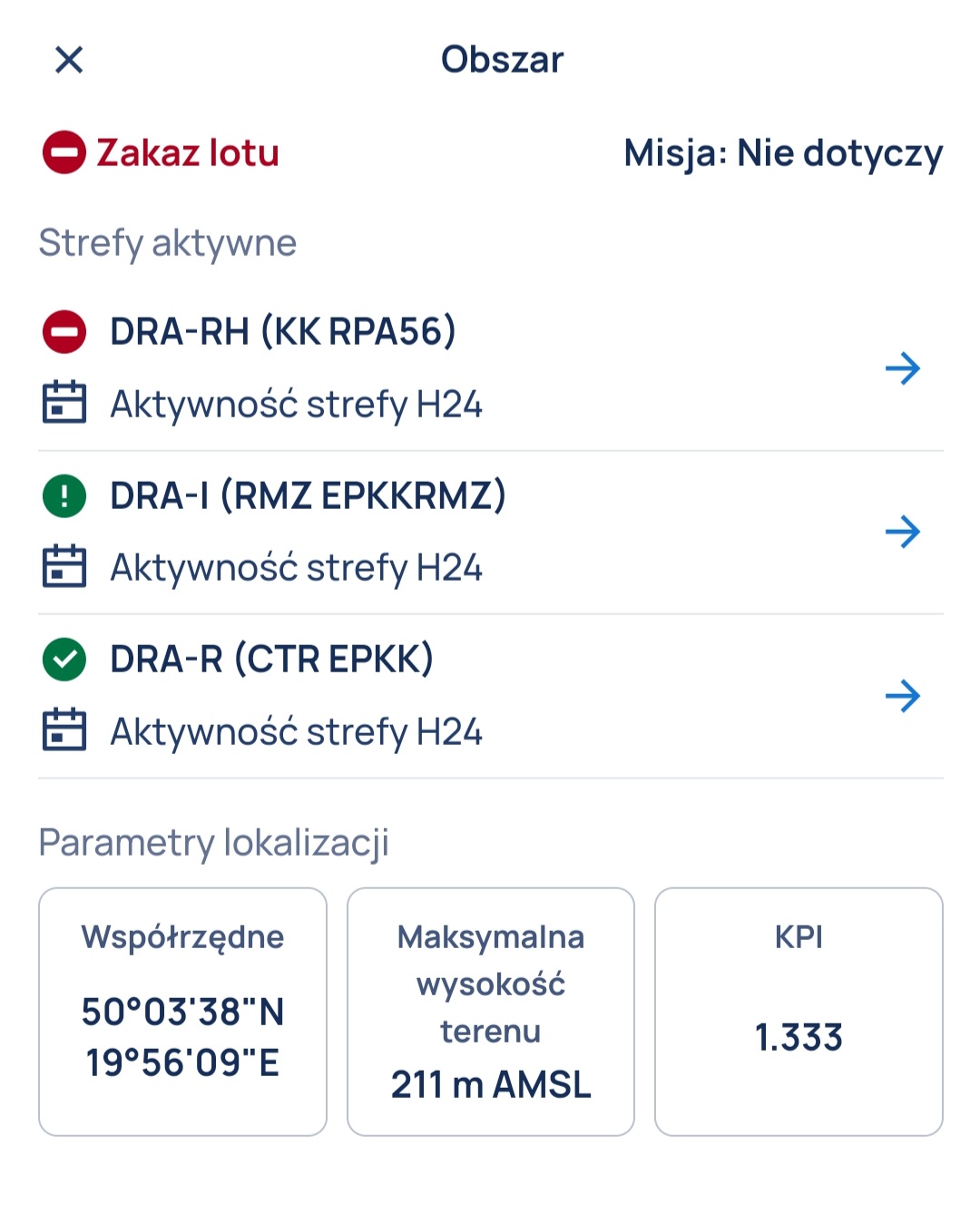Screen dimensions: 980x1213
Task: Click the red Zakaz lotu no-entry icon
Action: pyautogui.click(x=64, y=152)
